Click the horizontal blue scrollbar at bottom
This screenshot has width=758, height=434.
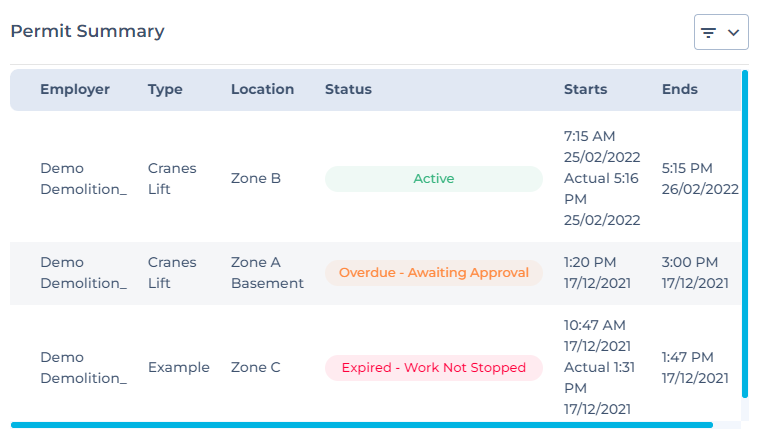[360, 425]
